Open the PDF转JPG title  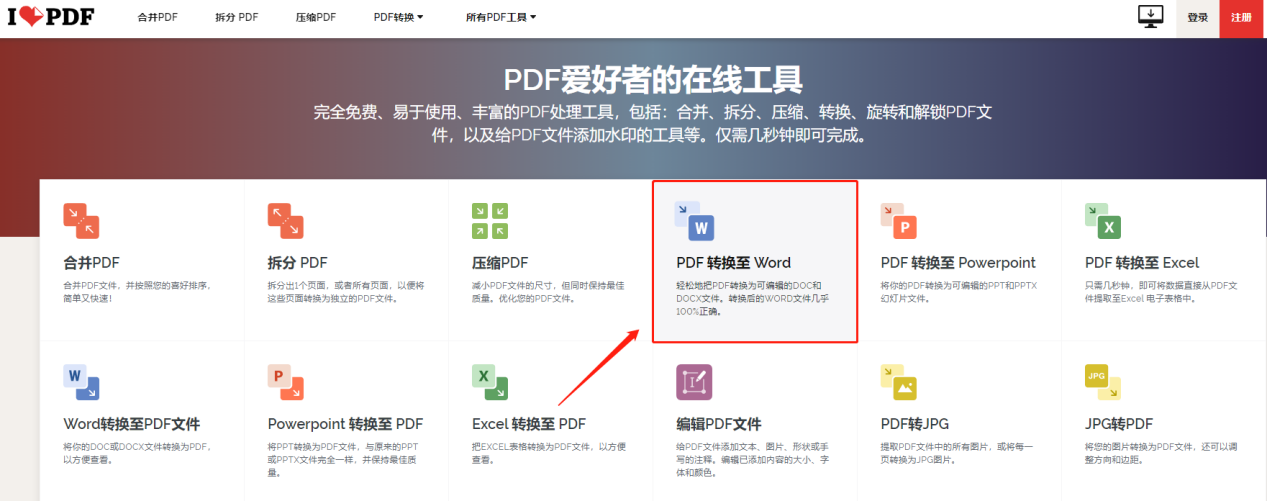[914, 424]
